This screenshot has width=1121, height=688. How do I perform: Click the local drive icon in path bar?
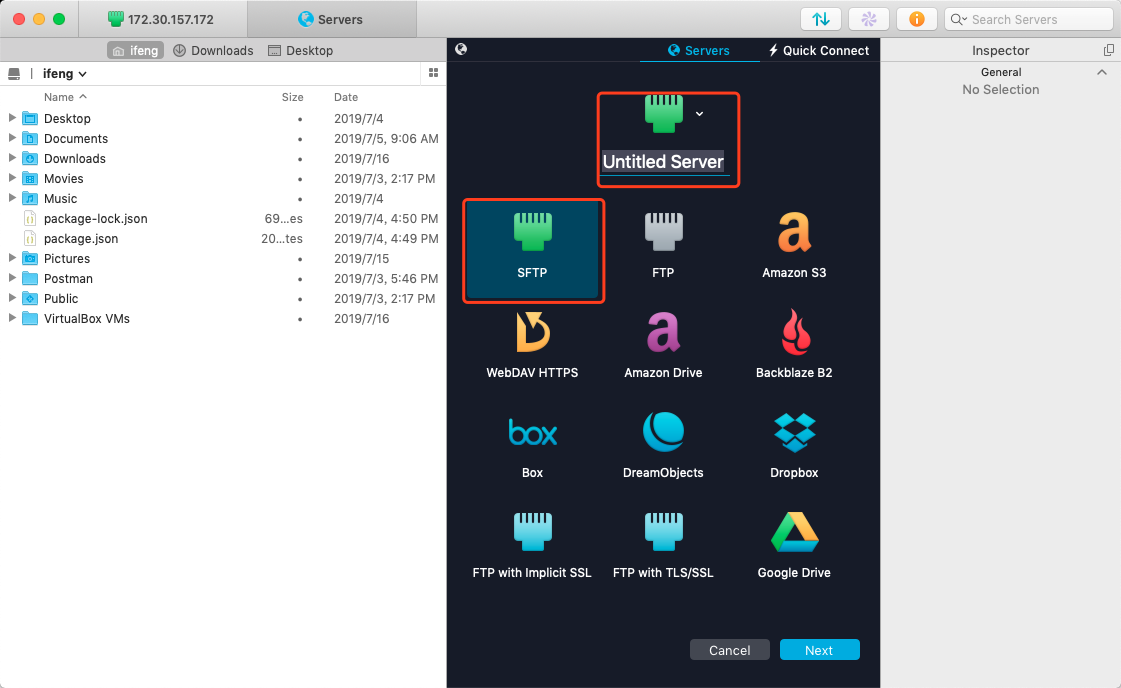coord(14,74)
